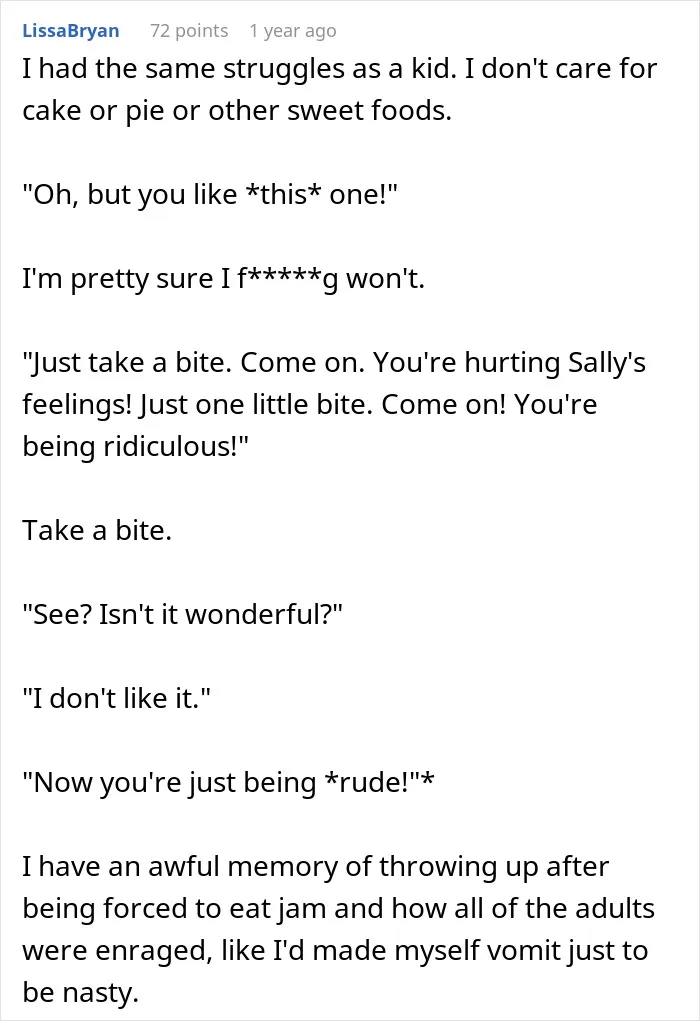Open the 1 year ago timestamp link
Viewport: 700px width, 1021px height.
coord(293,31)
